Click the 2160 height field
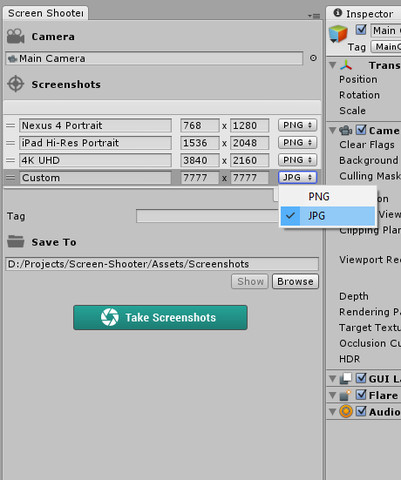The width and height of the screenshot is (401, 480). pos(249,160)
